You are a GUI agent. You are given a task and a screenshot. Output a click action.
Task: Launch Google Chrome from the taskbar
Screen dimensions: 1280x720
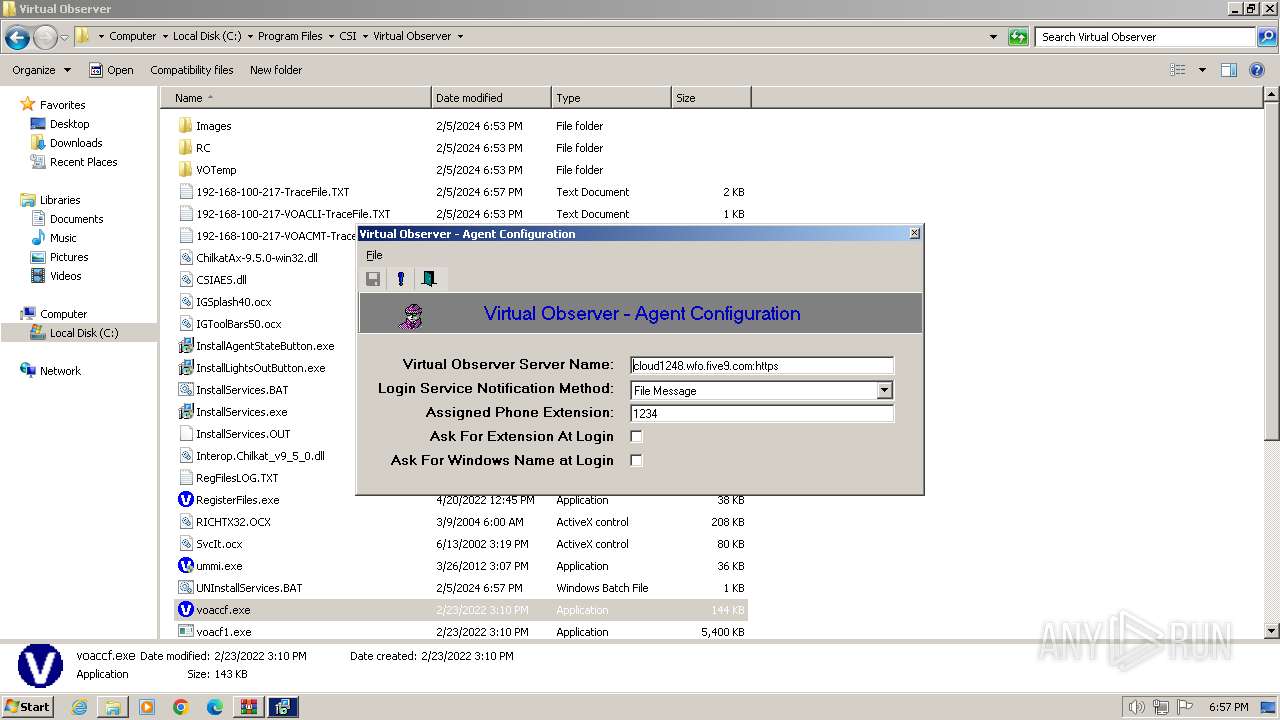[181, 707]
